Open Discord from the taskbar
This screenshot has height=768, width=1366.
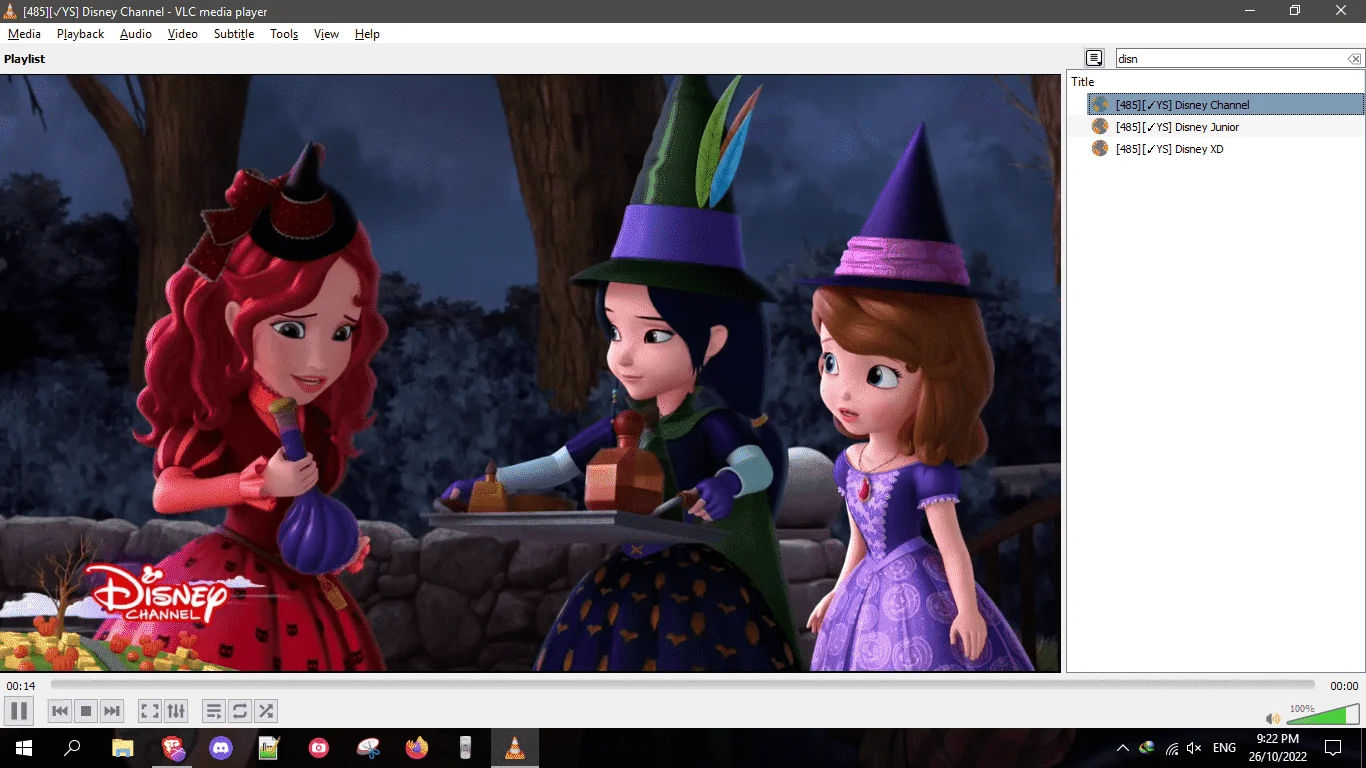221,748
